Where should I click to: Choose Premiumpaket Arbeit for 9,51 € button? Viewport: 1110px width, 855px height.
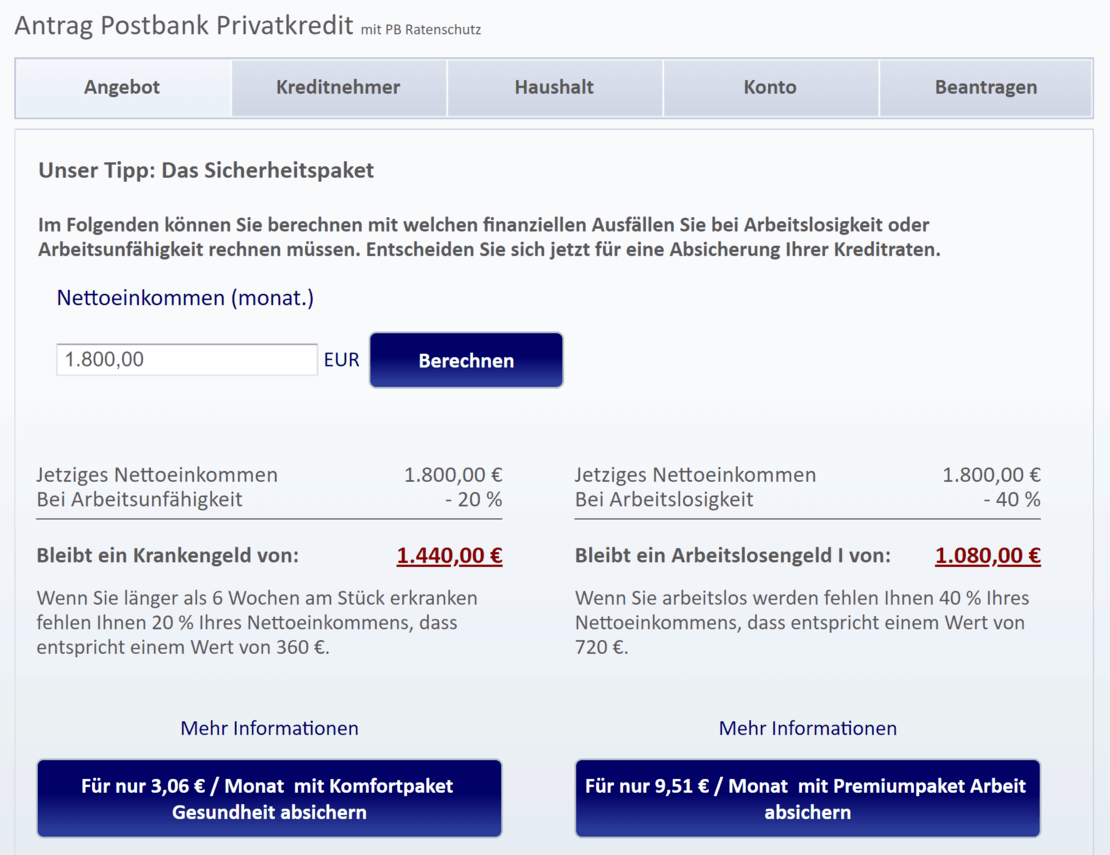808,798
